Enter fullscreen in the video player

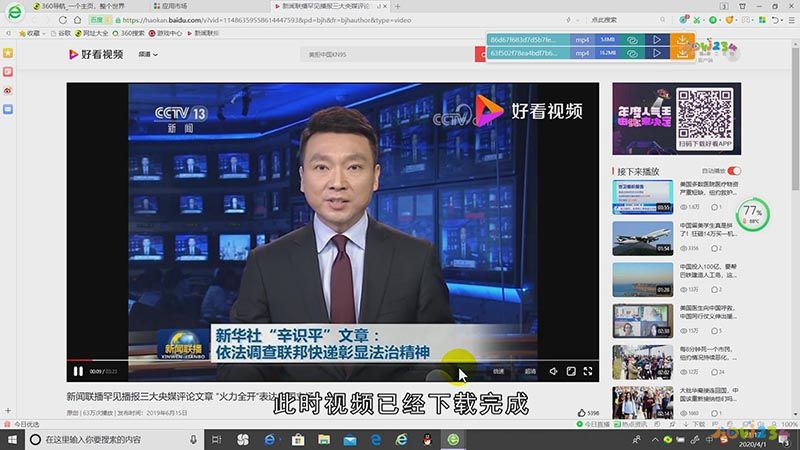pyautogui.click(x=588, y=371)
